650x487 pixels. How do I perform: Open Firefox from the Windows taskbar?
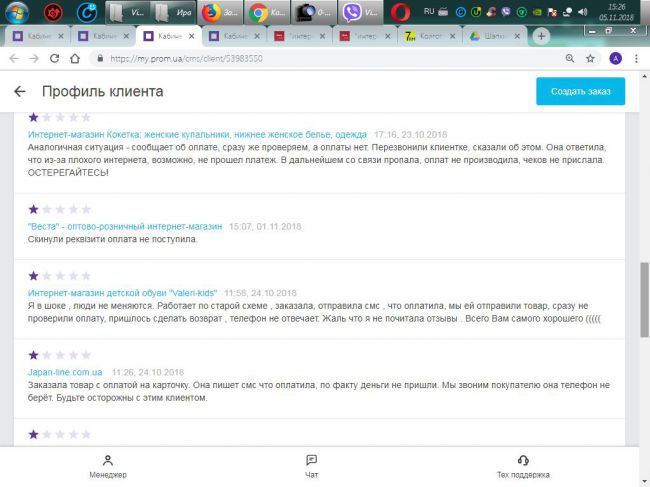click(x=212, y=13)
